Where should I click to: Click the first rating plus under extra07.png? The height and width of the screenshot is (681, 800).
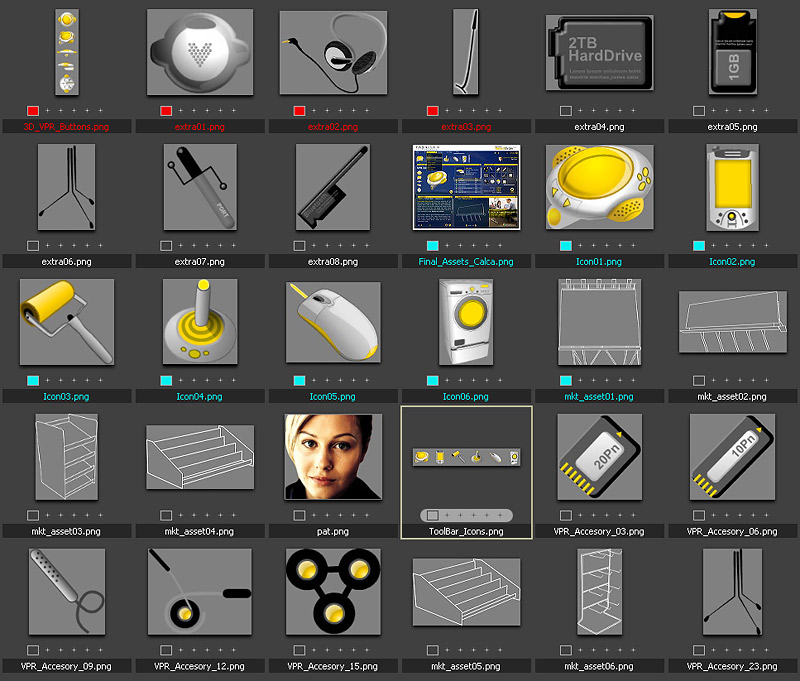(x=181, y=245)
